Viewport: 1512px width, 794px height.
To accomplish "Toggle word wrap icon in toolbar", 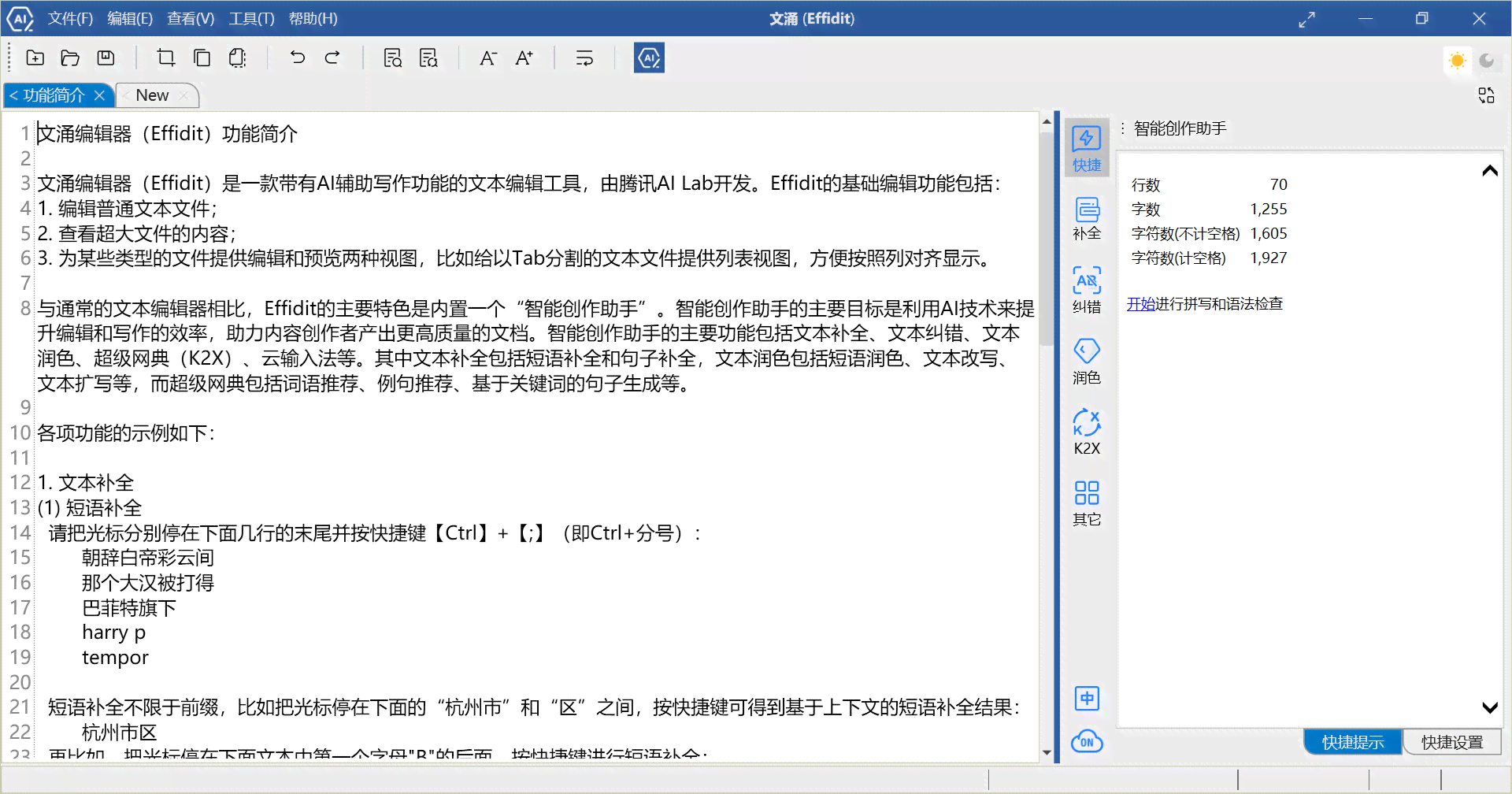I will tap(584, 58).
